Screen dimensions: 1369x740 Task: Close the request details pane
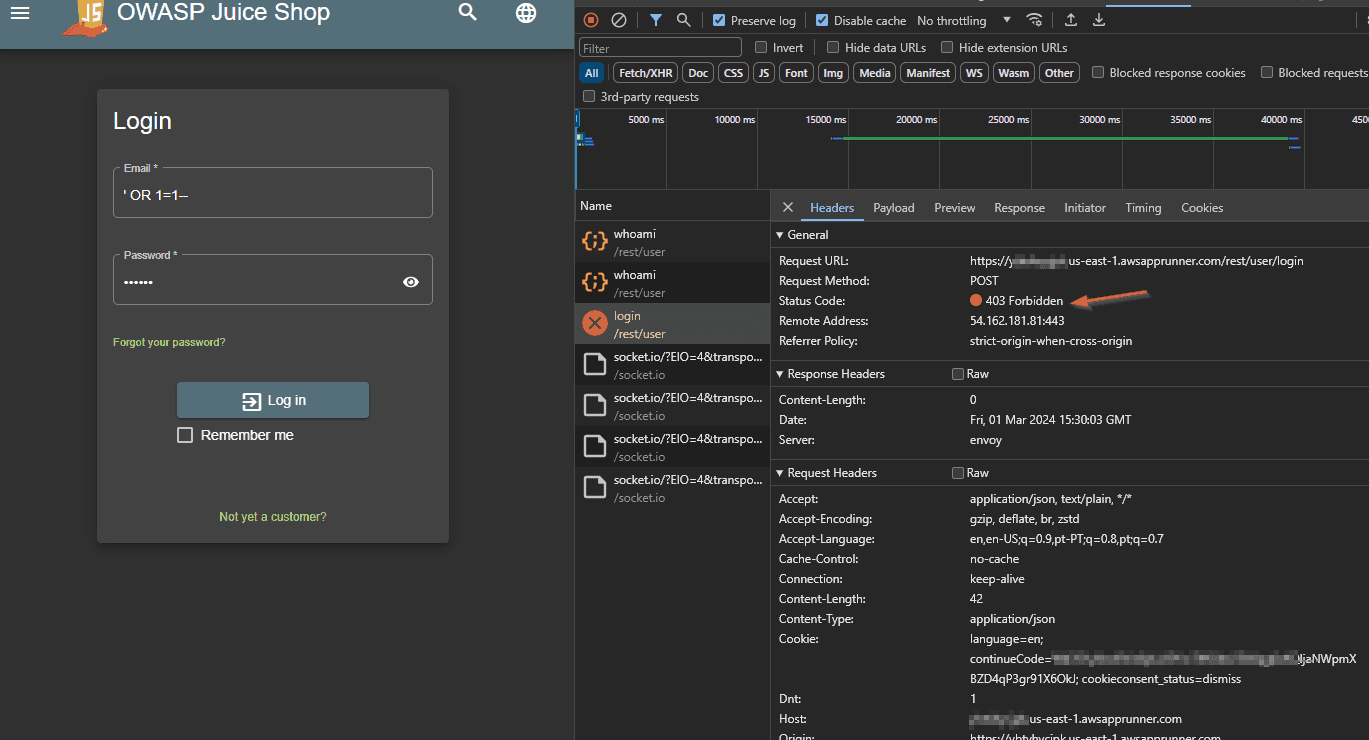click(x=788, y=207)
